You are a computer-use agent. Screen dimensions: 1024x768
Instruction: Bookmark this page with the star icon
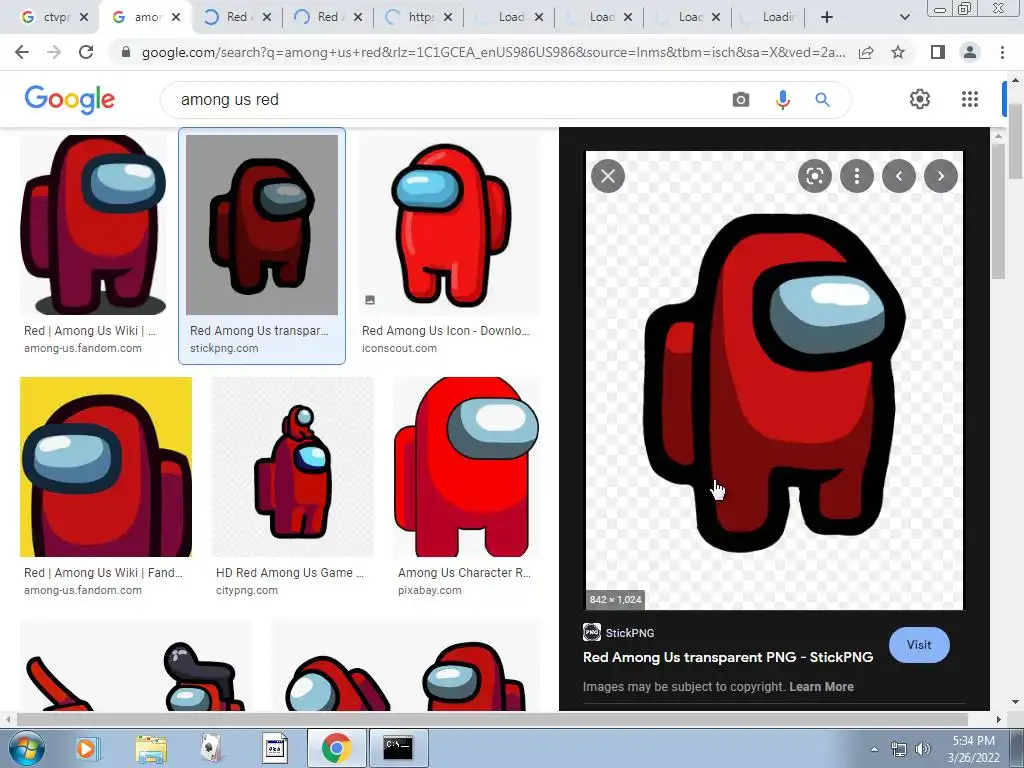coord(898,52)
